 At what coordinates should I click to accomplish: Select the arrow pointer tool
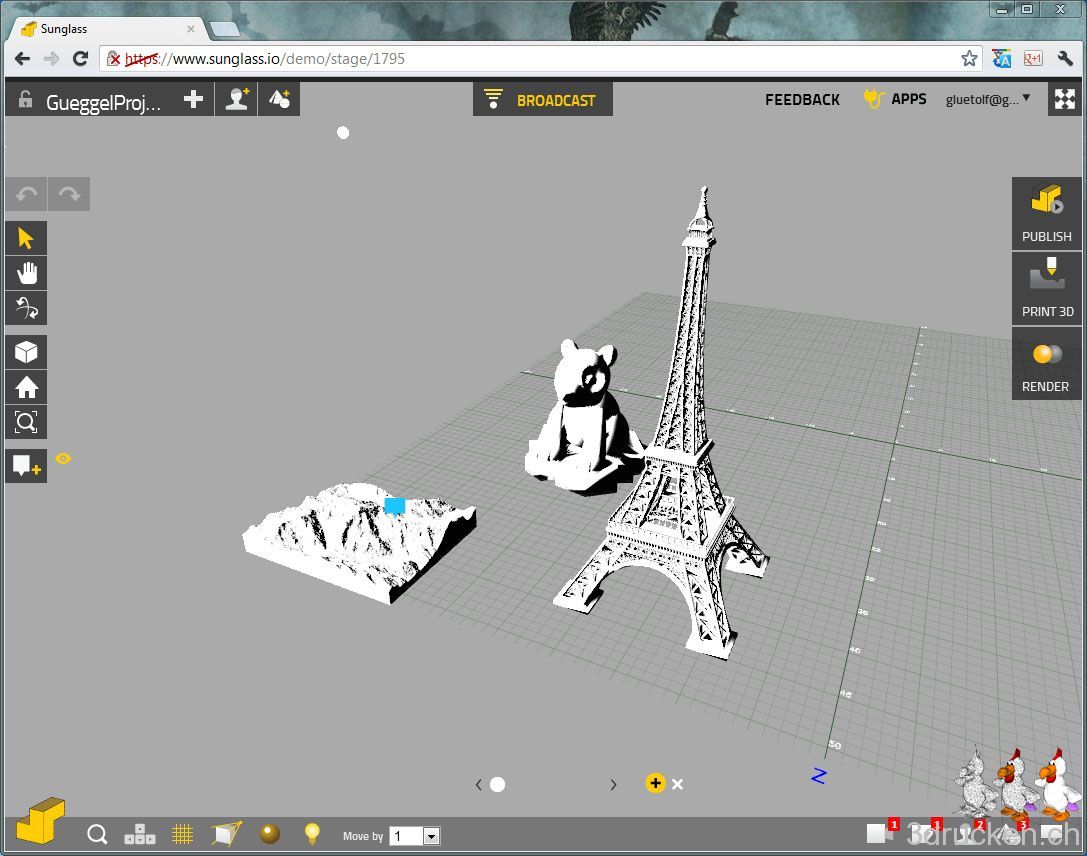pyautogui.click(x=26, y=238)
